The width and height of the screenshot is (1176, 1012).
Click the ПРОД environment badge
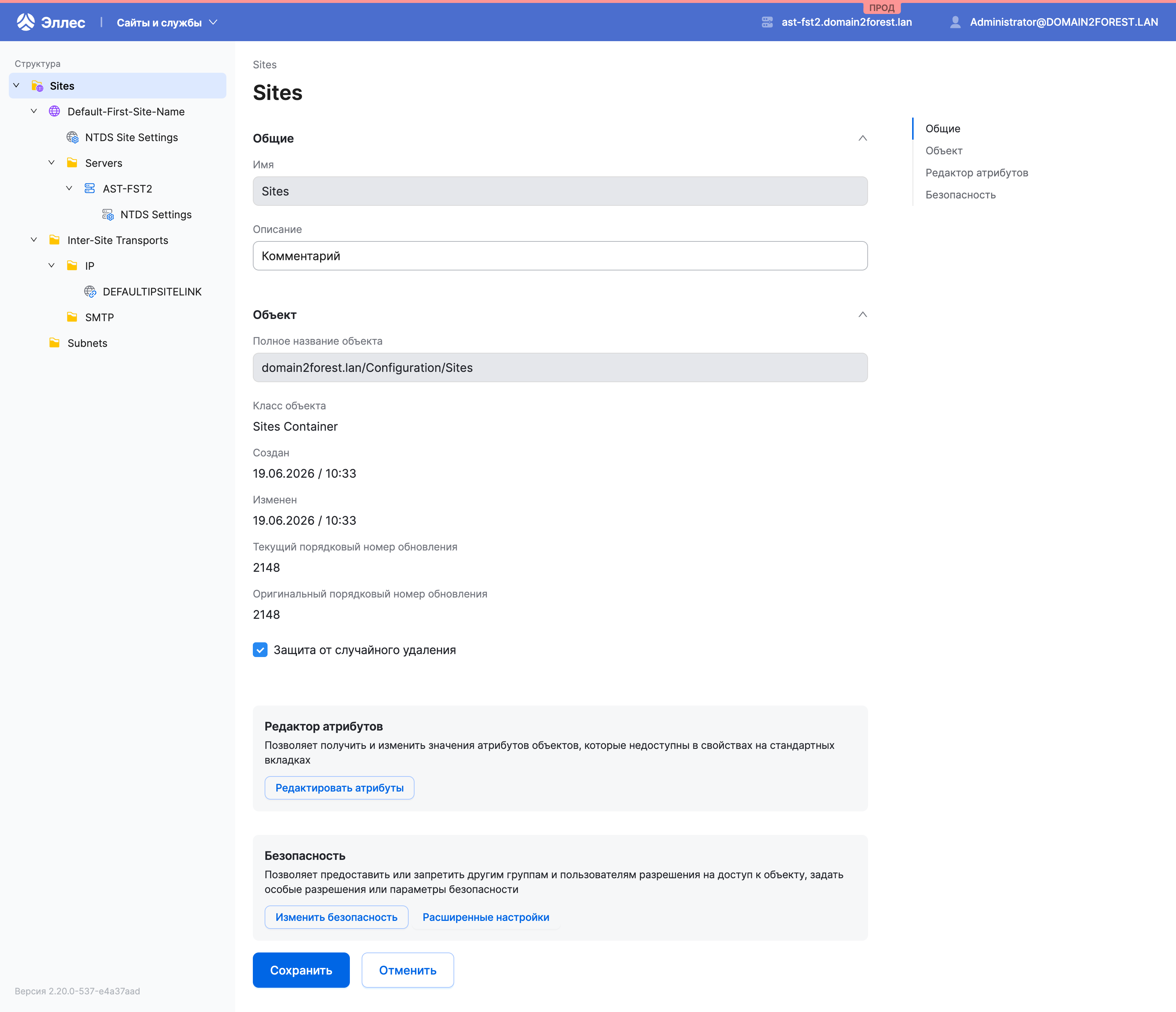(x=881, y=7)
